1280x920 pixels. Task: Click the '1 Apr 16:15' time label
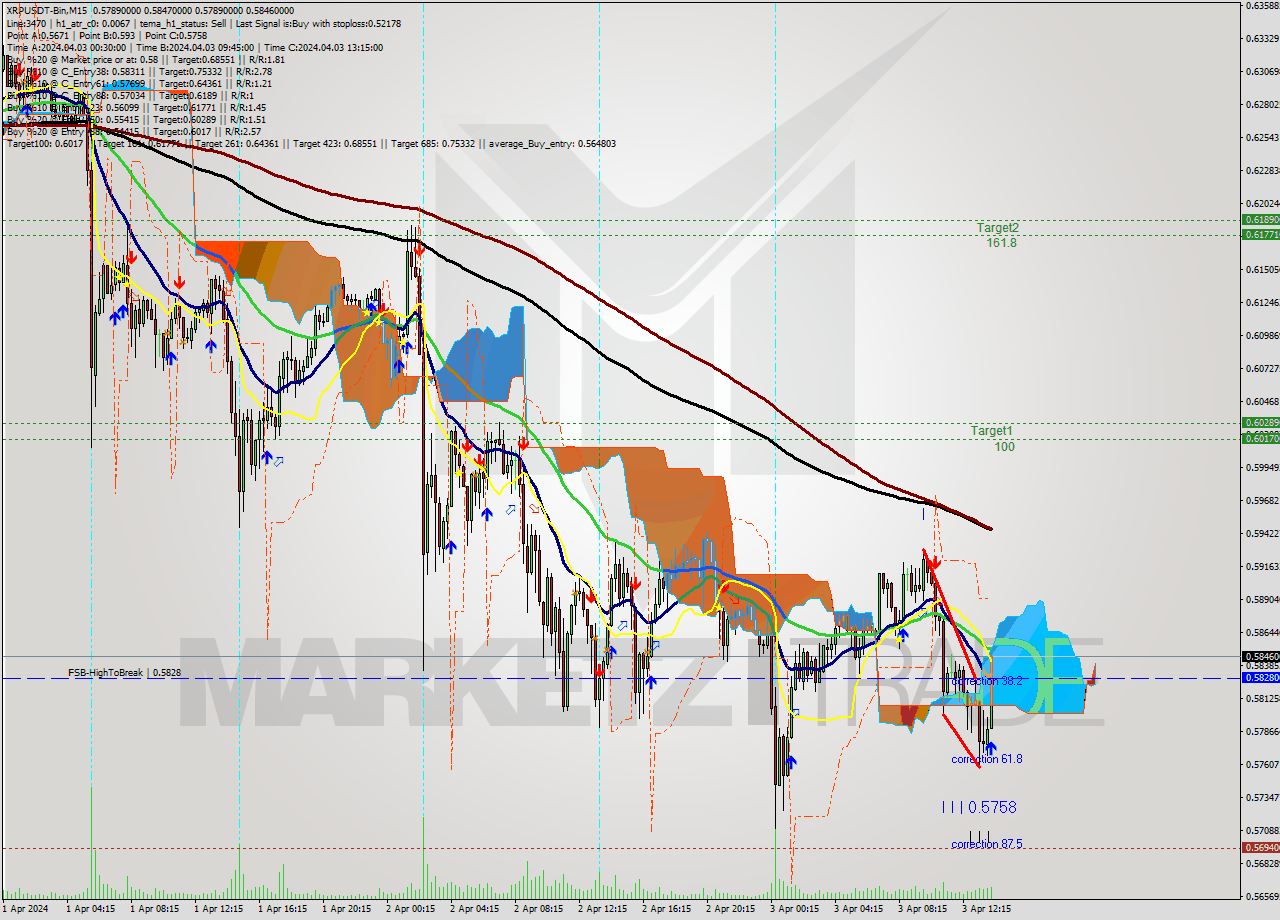tap(285, 909)
